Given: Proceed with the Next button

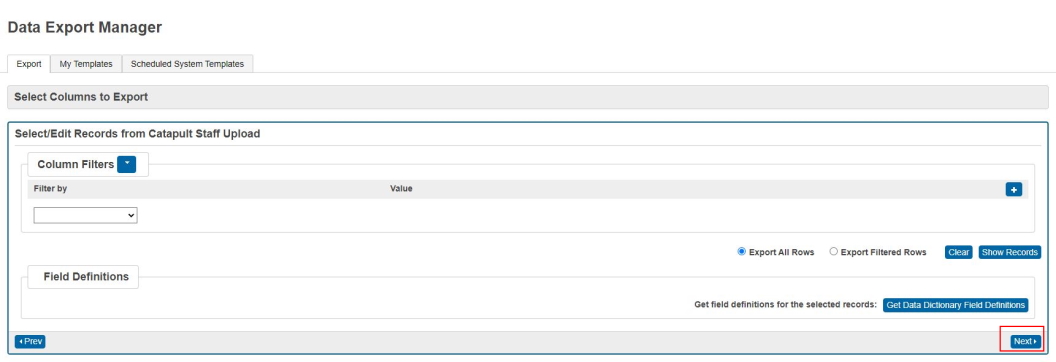Looking at the screenshot, I should click(1026, 342).
